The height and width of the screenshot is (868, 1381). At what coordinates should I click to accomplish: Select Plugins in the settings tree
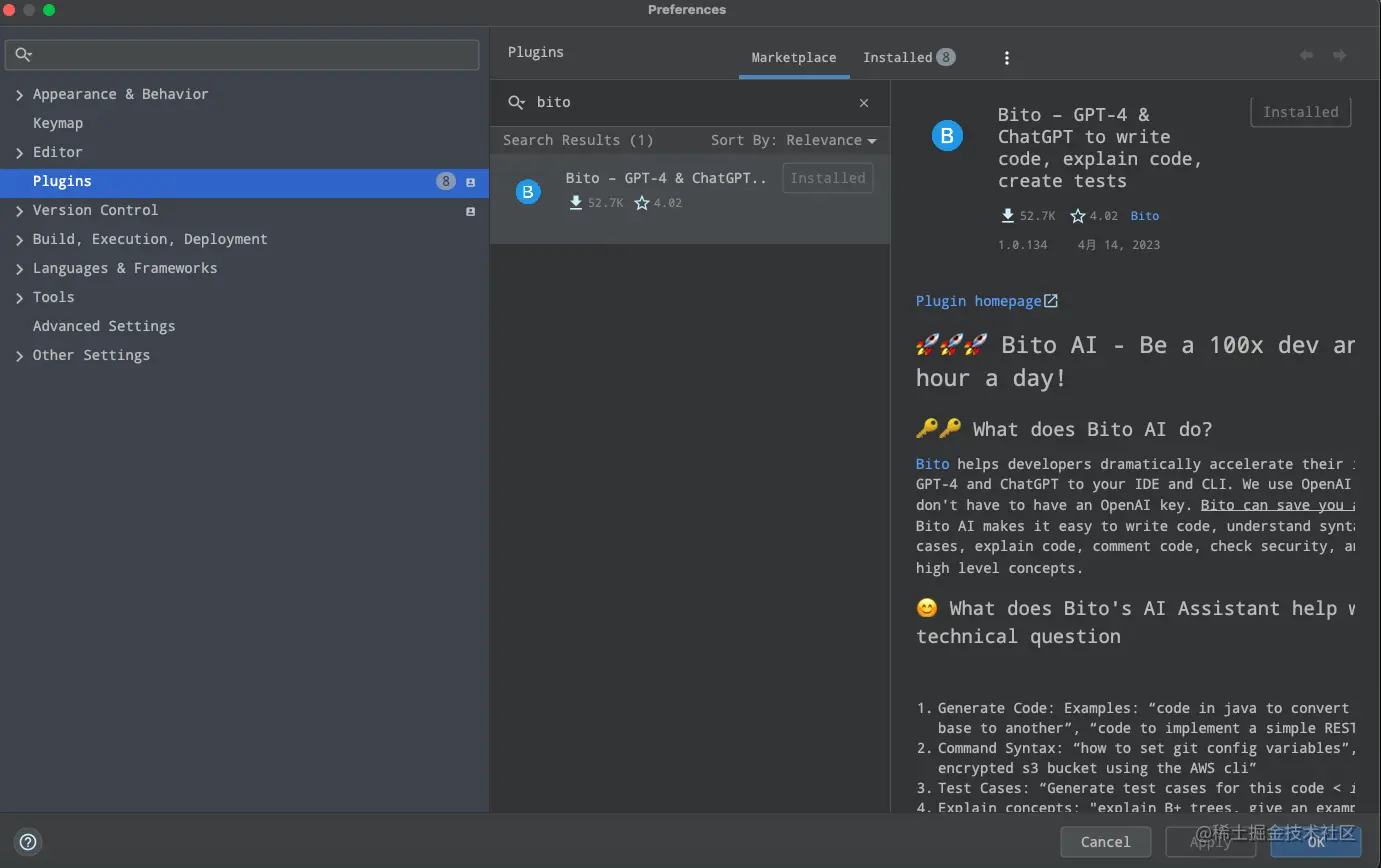point(245,182)
